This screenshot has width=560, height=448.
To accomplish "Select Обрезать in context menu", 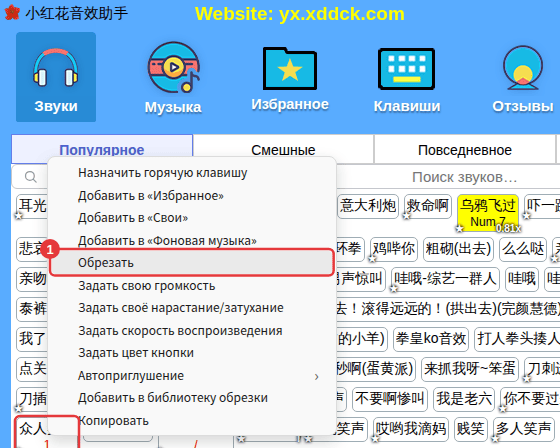I will click(192, 263).
